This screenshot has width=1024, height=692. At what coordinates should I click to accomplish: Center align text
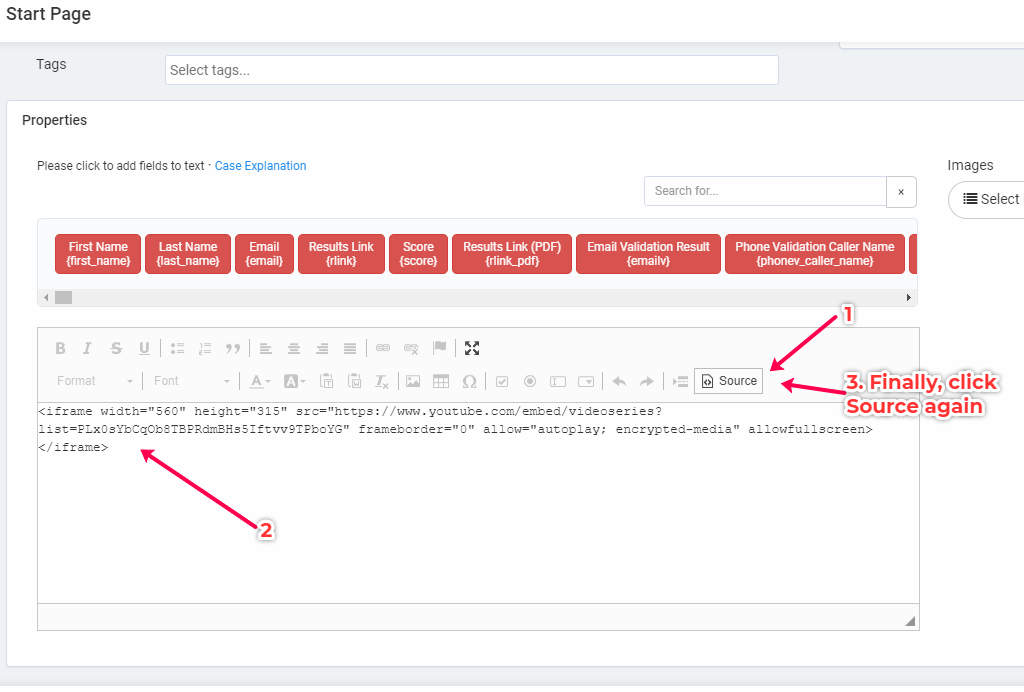coord(294,348)
